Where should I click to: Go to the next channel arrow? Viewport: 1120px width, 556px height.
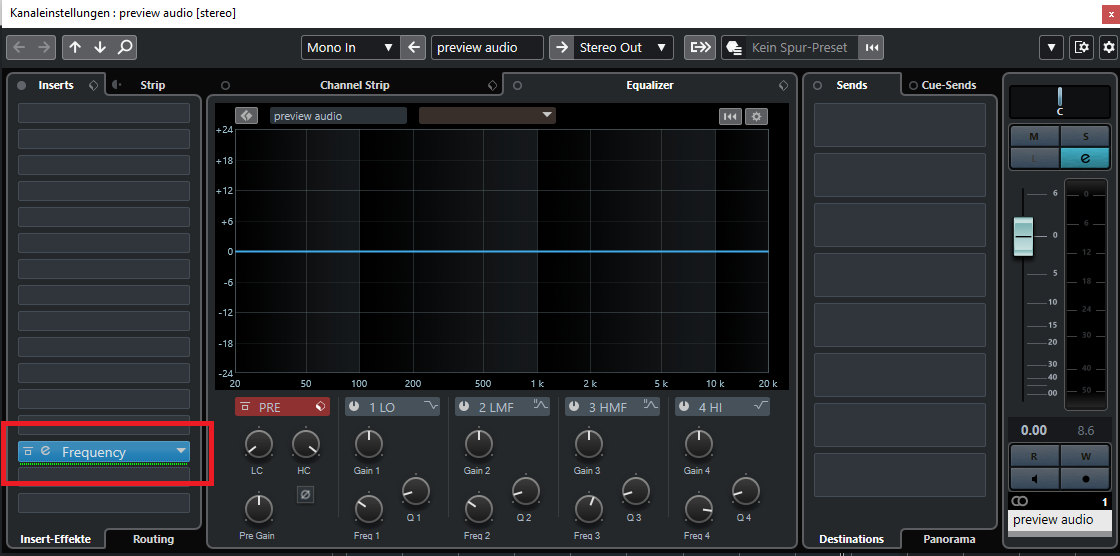coord(100,47)
